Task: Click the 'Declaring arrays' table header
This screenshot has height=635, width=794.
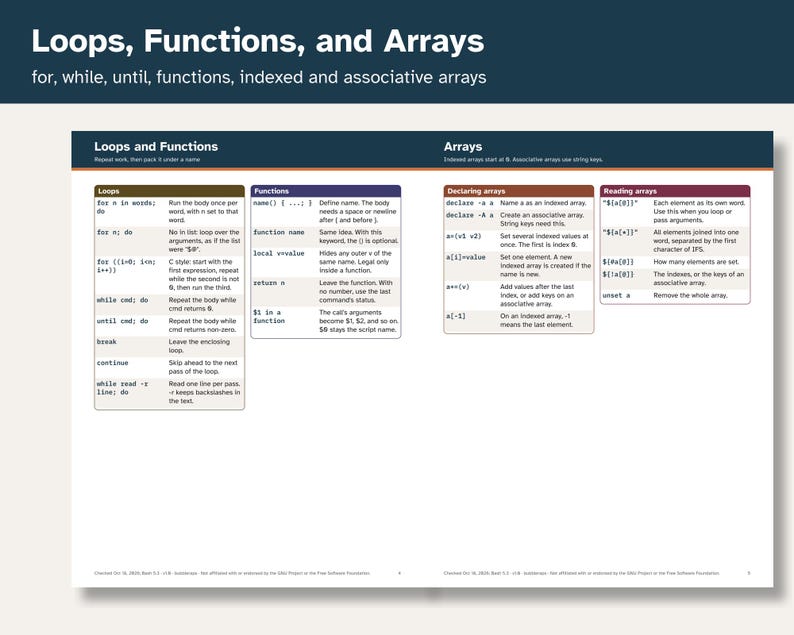Action: (x=519, y=191)
